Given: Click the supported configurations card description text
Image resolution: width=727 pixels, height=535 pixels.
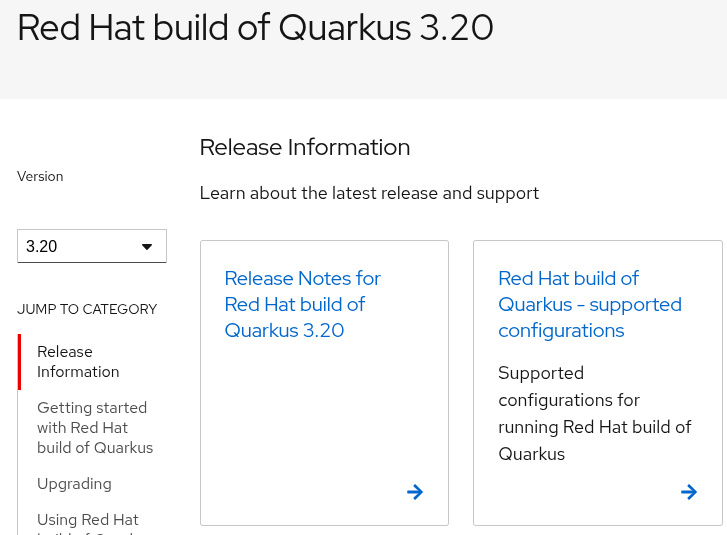Looking at the screenshot, I should click(x=594, y=413).
